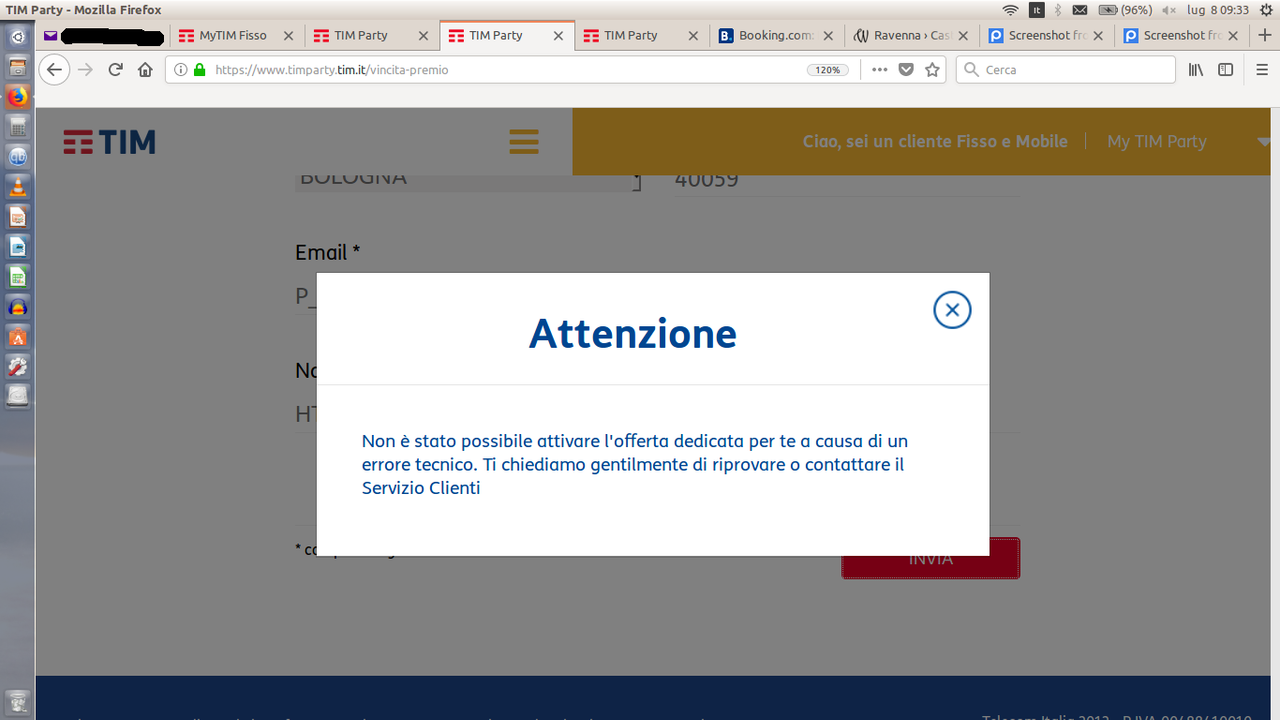Open LibreOffice Calc from the dock
The width and height of the screenshot is (1280, 720).
(17, 277)
